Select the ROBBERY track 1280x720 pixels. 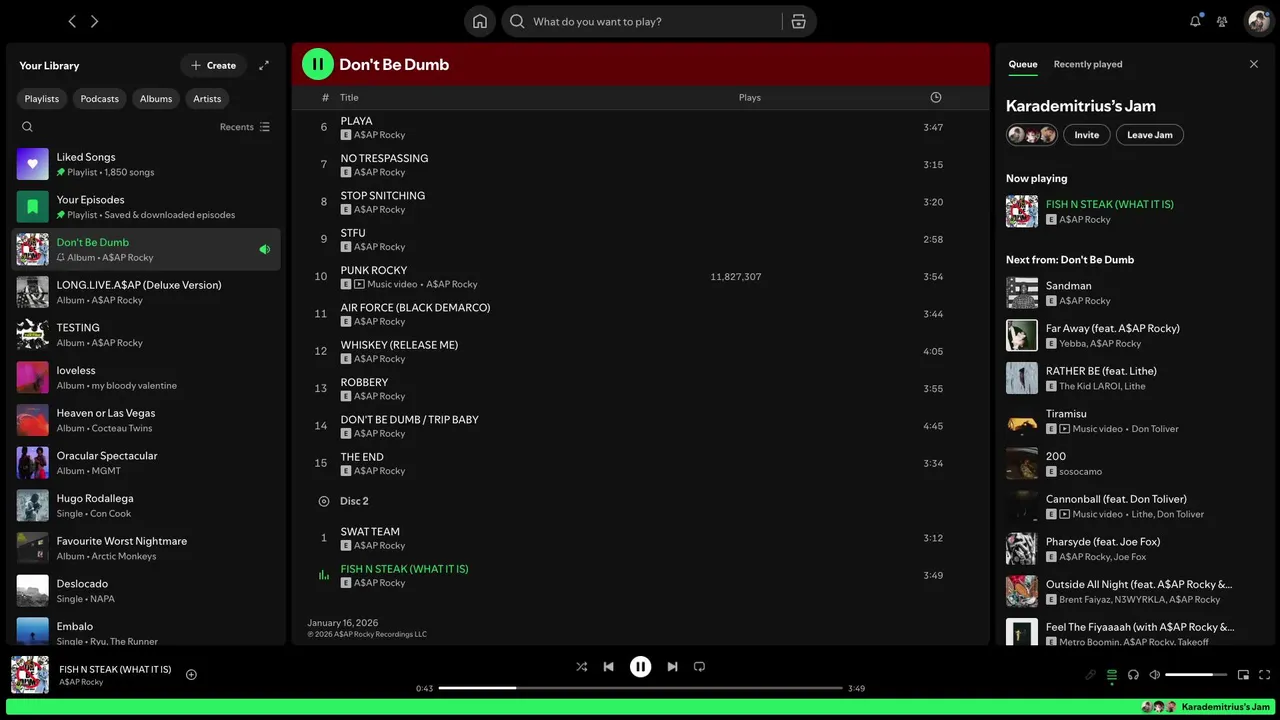(x=640, y=389)
